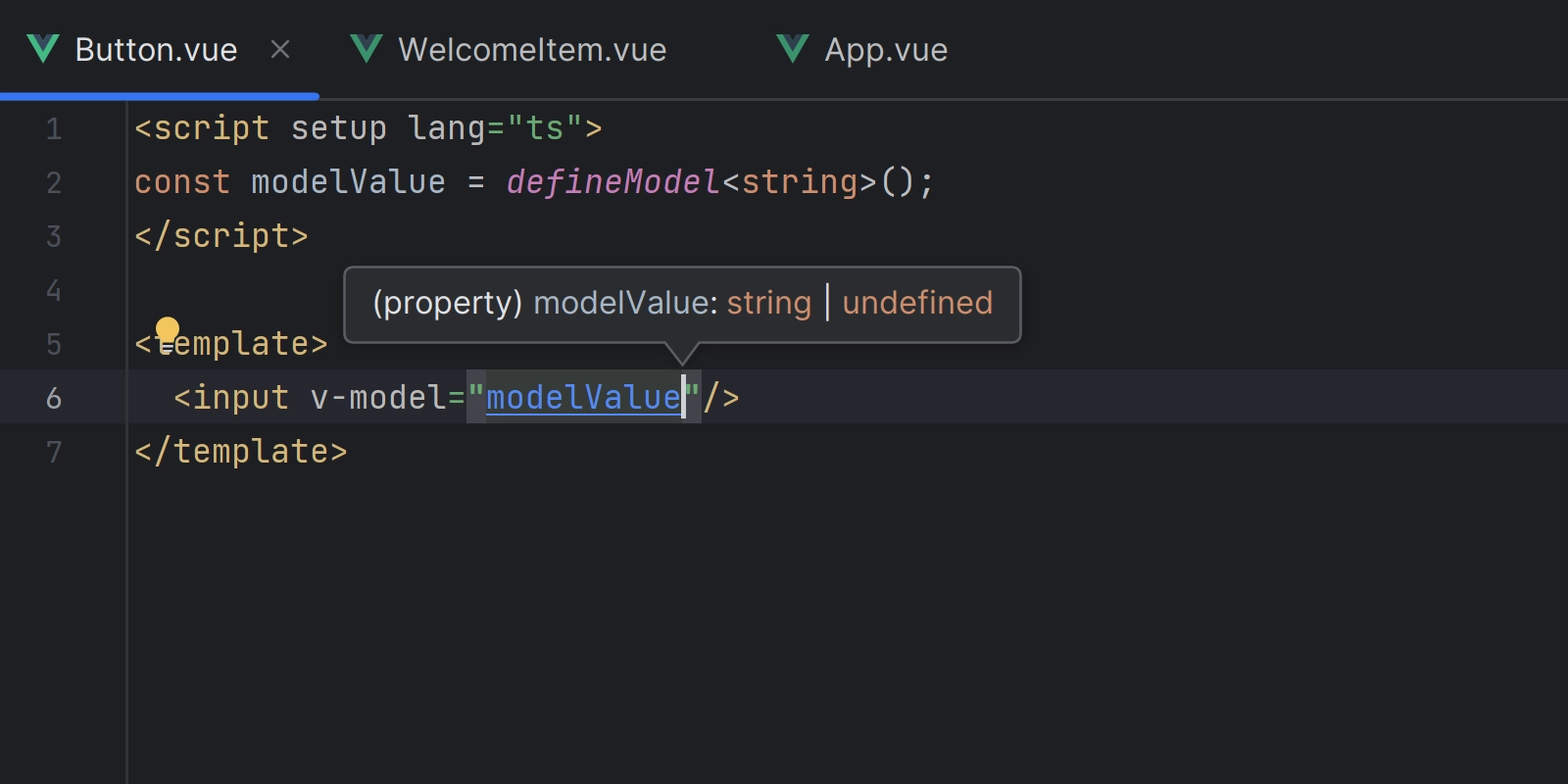Click the closing </script> tag
Image resolution: width=1568 pixels, height=784 pixels.
[221, 235]
